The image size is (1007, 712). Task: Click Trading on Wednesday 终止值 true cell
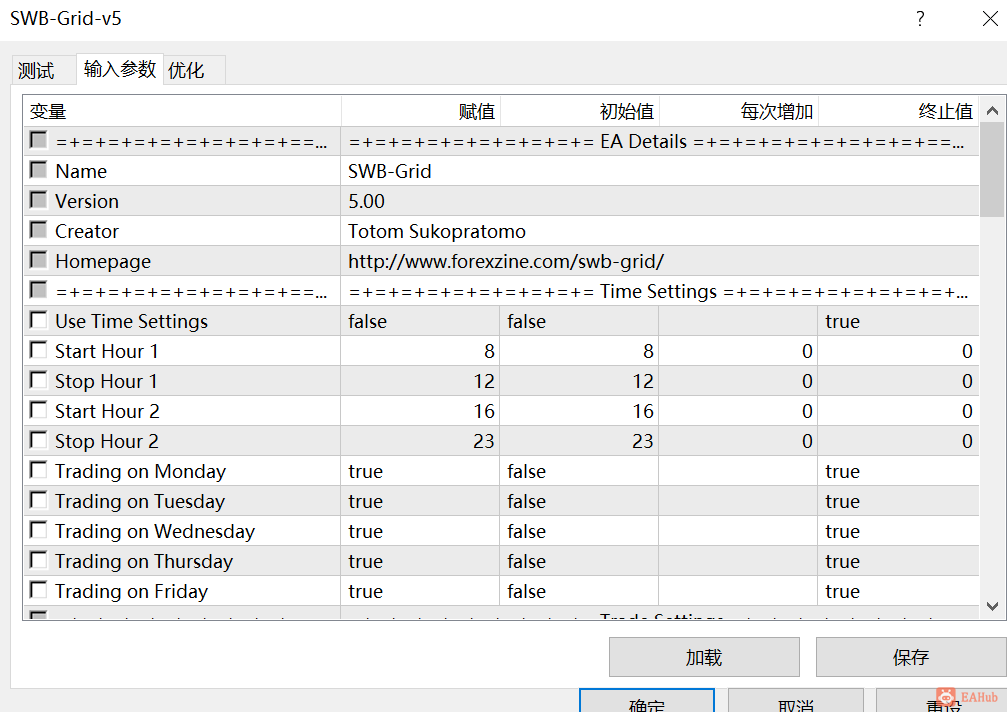[898, 531]
